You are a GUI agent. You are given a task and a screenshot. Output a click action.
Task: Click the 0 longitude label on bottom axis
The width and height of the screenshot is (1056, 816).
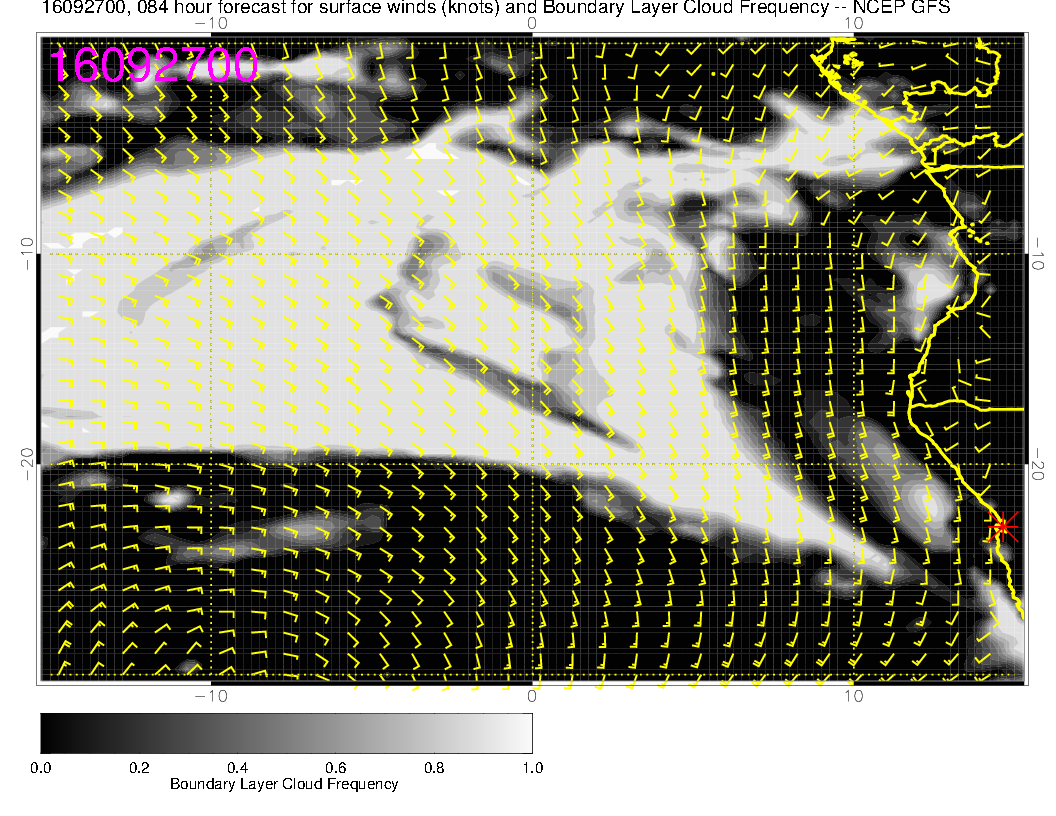point(533,695)
